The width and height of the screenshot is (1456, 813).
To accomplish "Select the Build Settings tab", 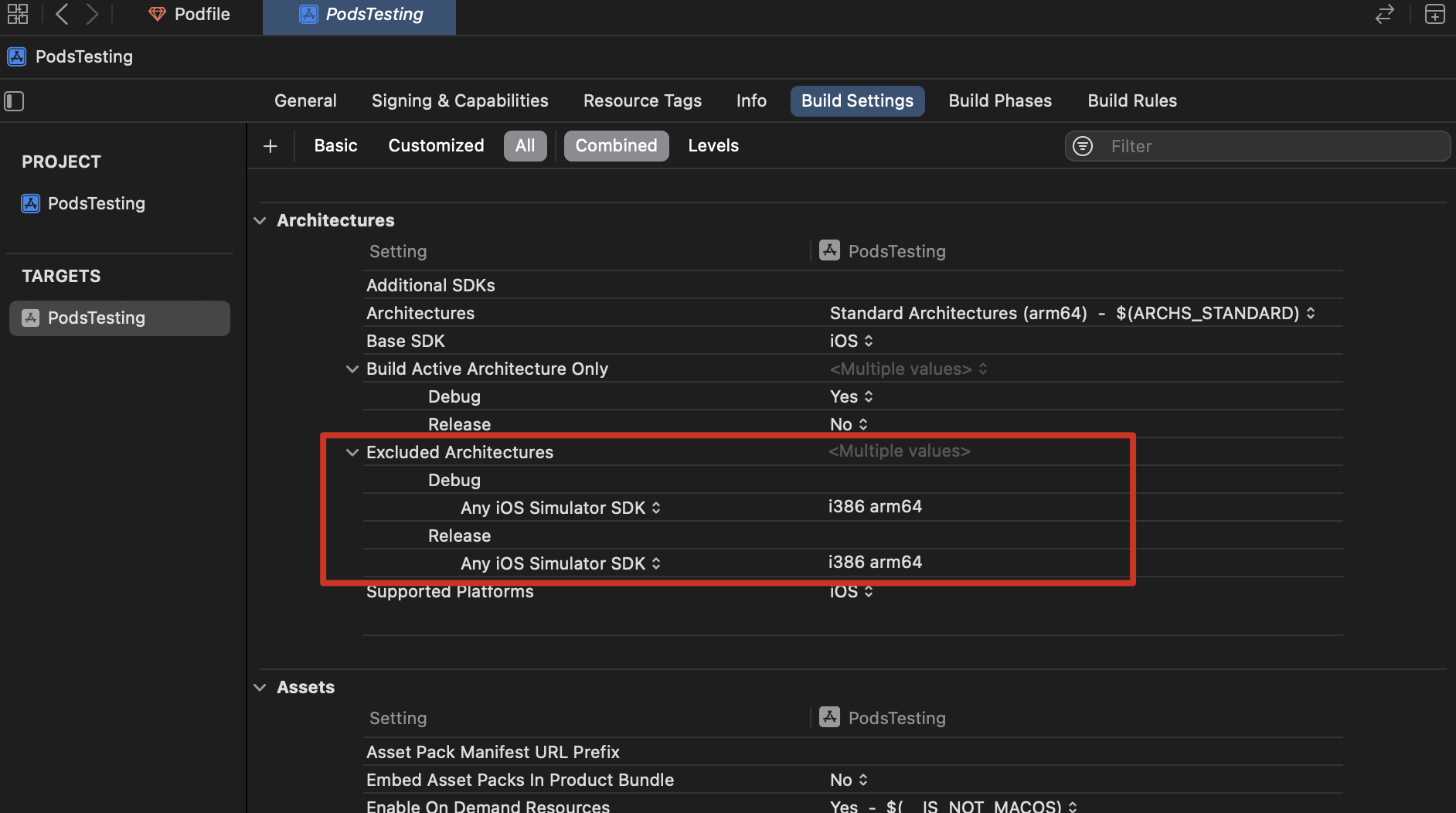I will click(x=857, y=101).
